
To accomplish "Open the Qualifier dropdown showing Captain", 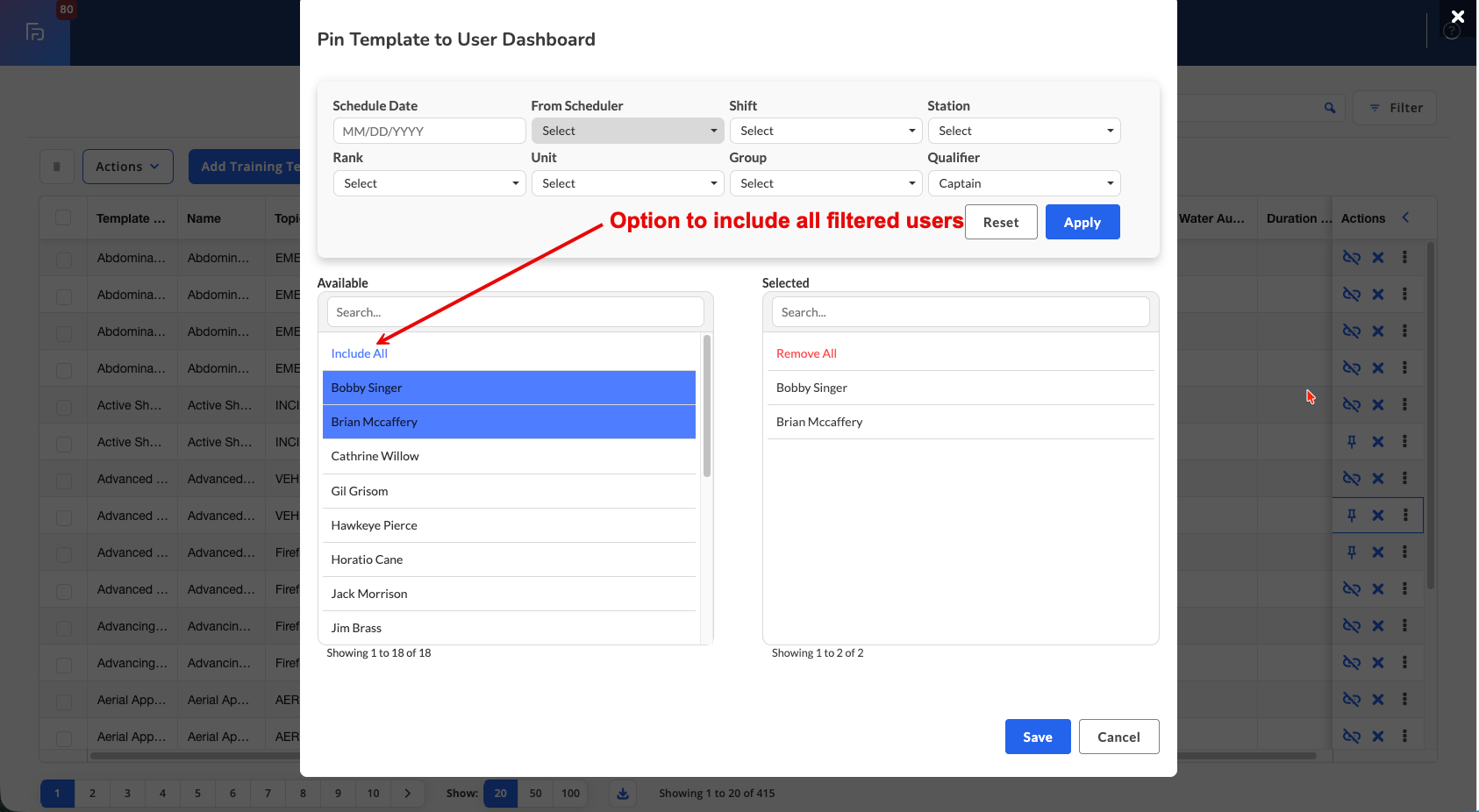I will [x=1024, y=183].
